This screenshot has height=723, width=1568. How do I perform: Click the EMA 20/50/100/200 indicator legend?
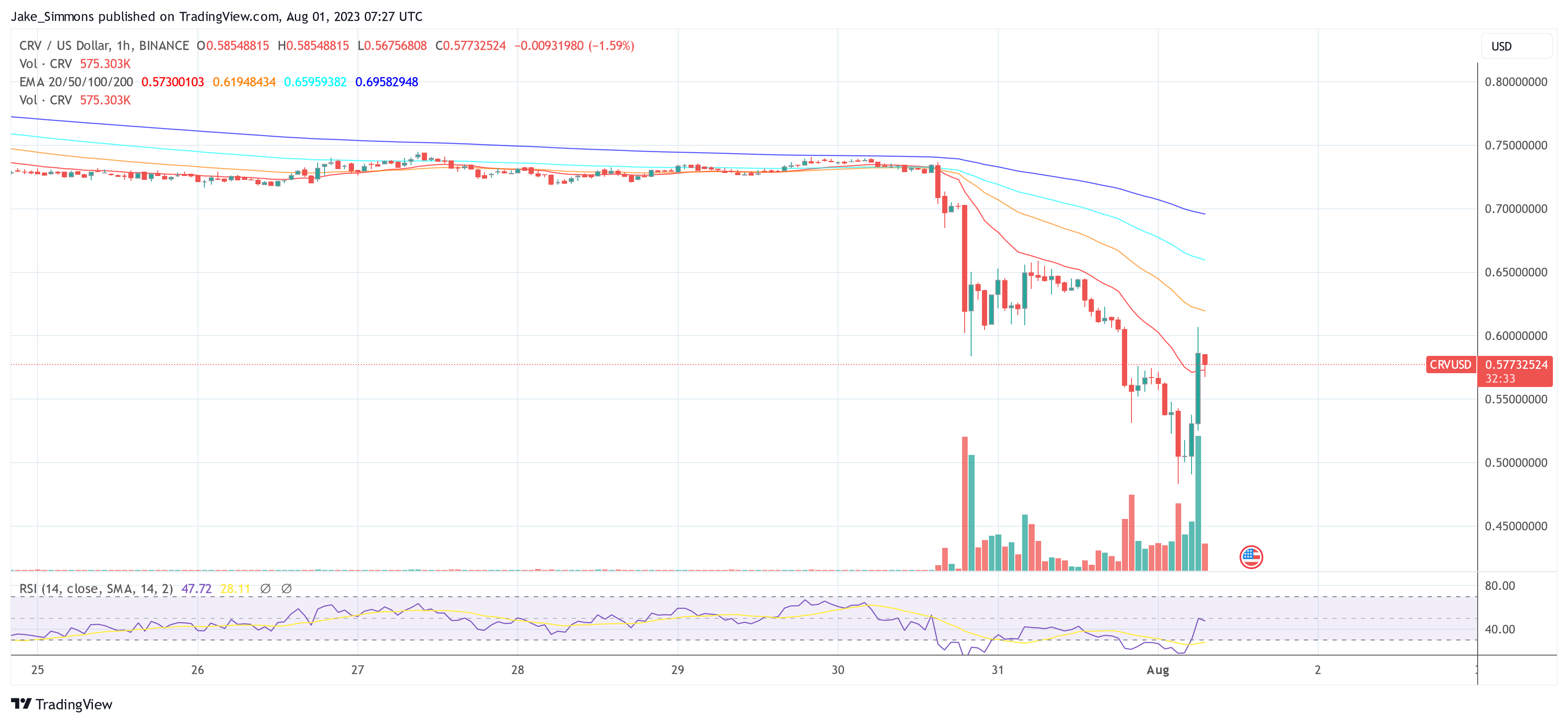point(76,82)
